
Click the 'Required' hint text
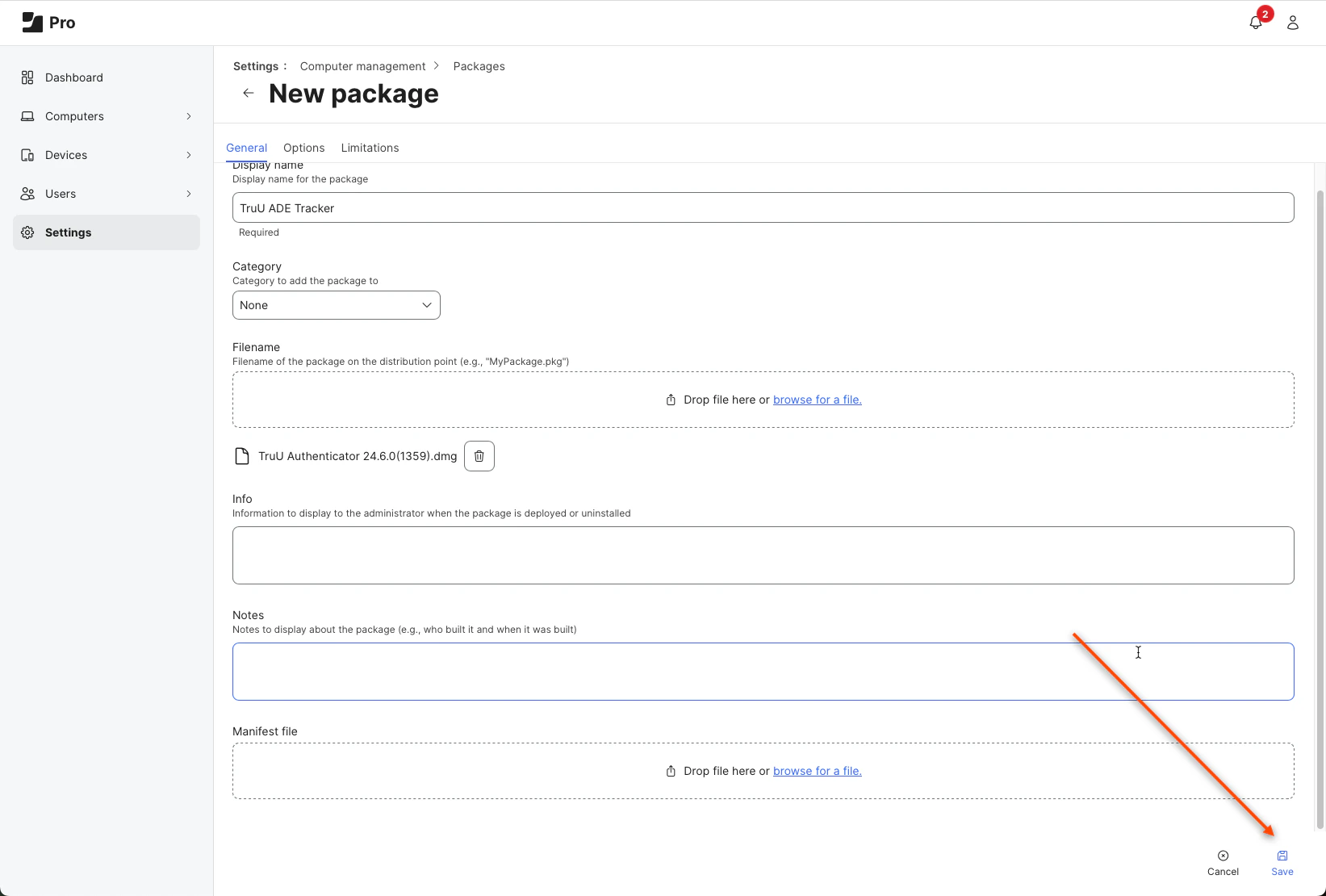point(259,232)
